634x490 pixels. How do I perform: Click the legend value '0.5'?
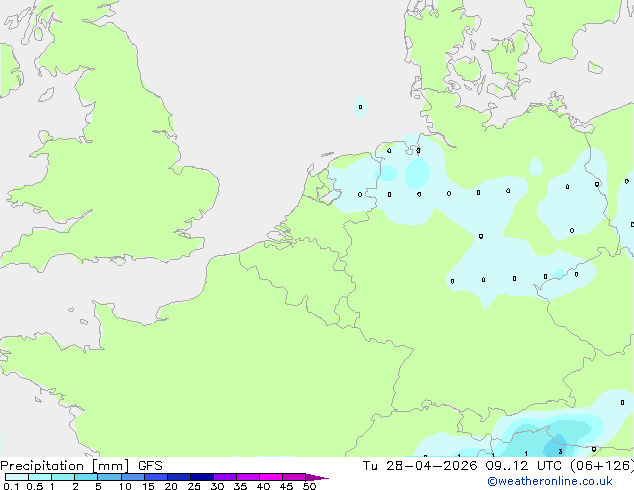pos(35,486)
